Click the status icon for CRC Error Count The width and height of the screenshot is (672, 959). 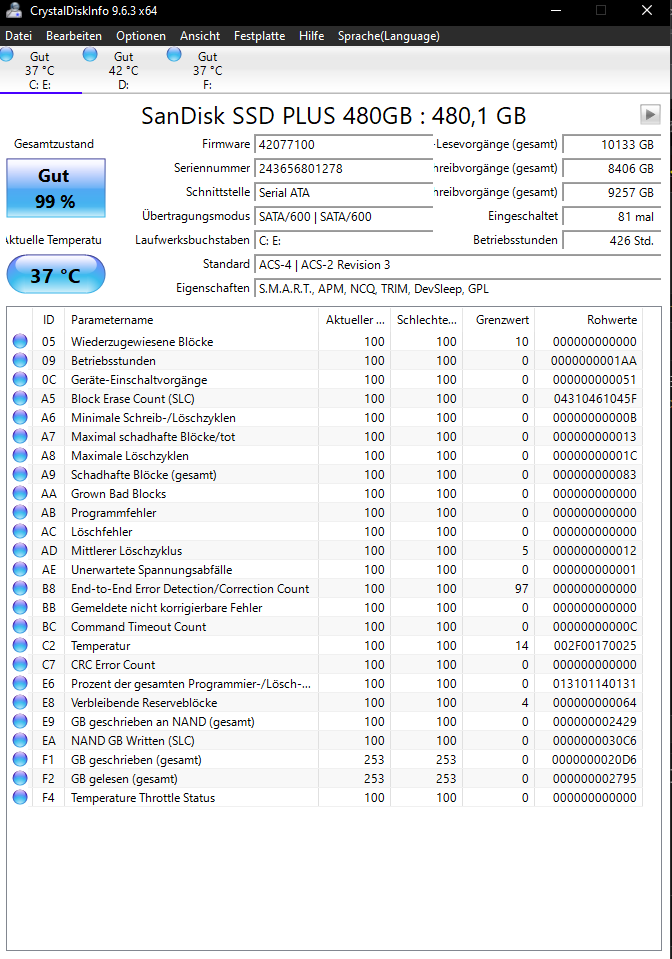click(20, 664)
